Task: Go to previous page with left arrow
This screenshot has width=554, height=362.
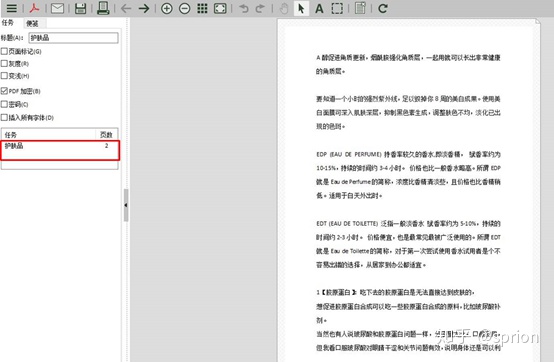Action: 126,8
